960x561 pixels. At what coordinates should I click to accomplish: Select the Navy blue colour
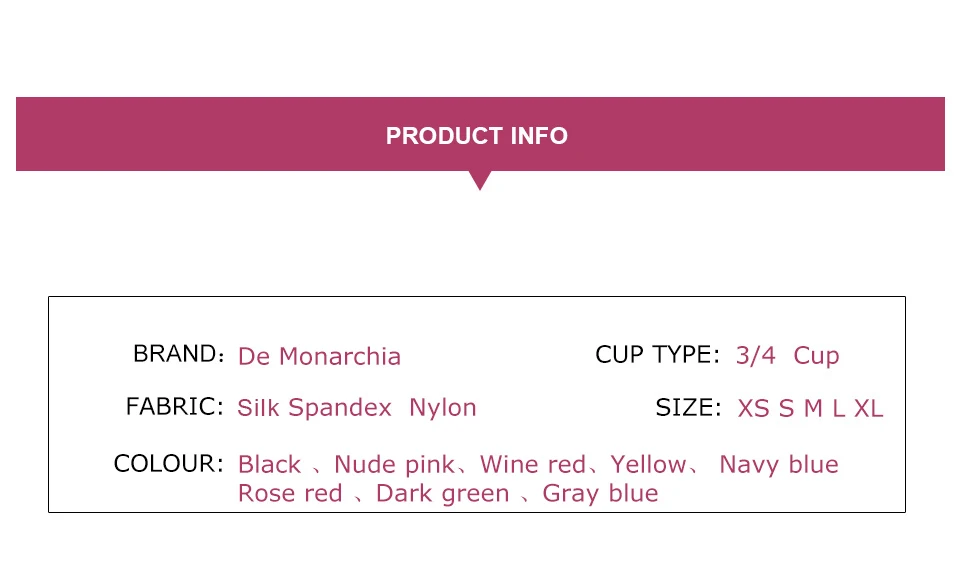[778, 465]
